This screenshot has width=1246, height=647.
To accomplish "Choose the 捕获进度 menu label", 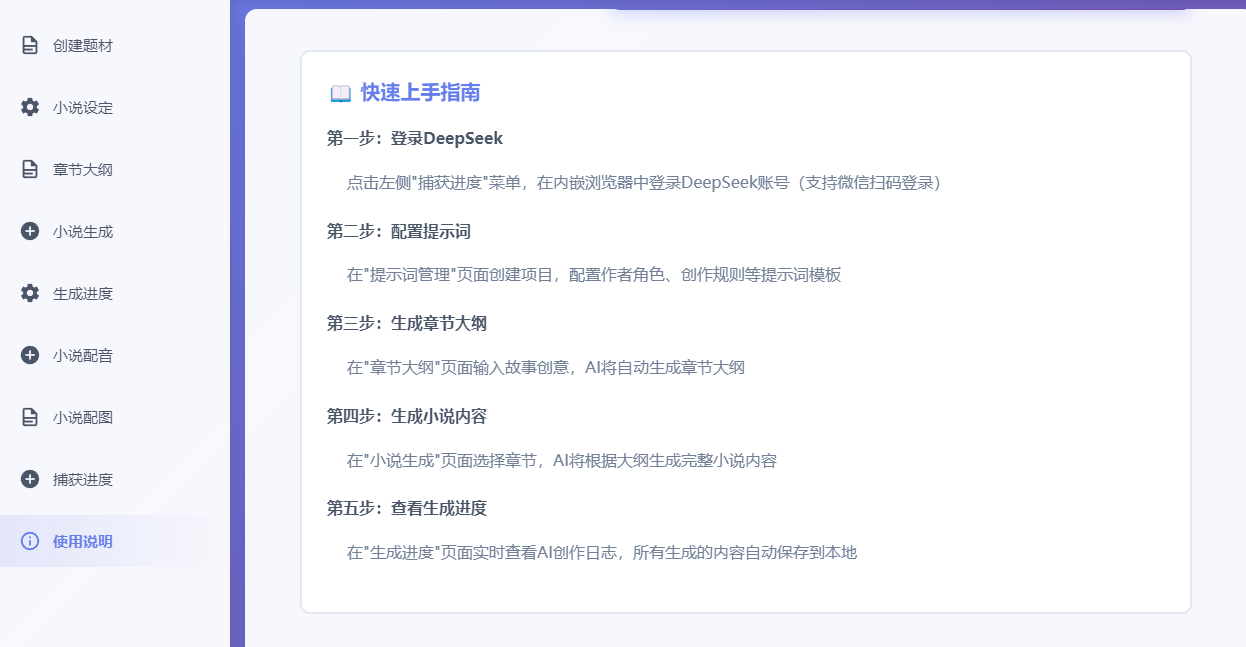I will click(x=83, y=479).
